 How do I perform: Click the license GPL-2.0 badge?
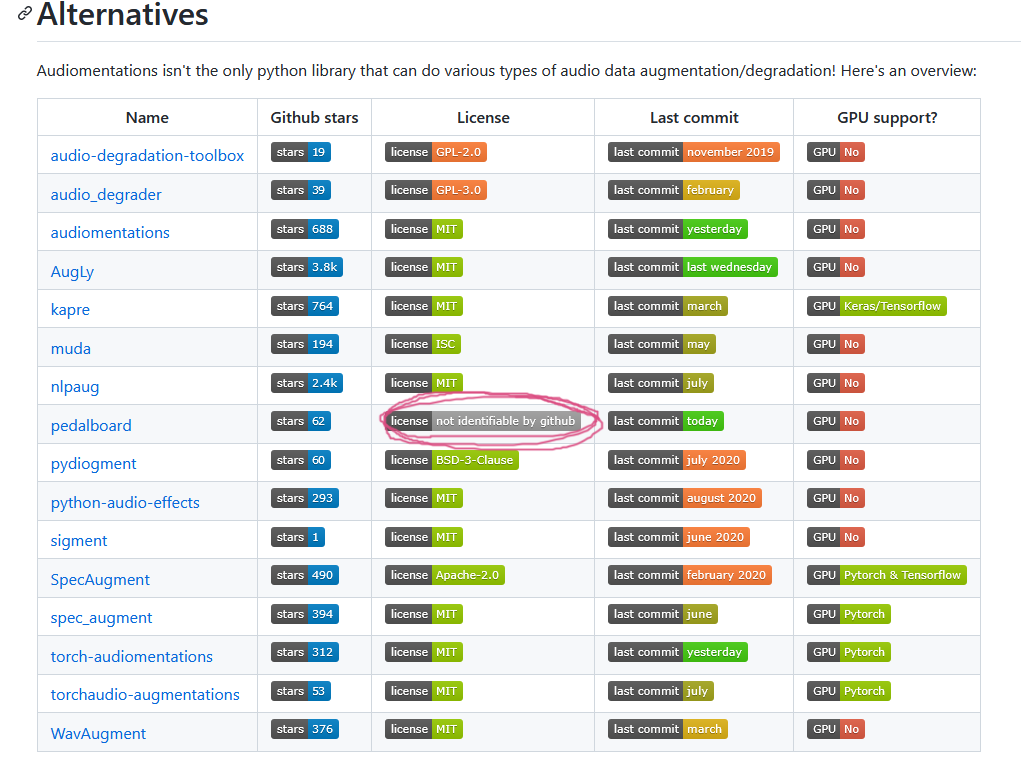pos(436,152)
